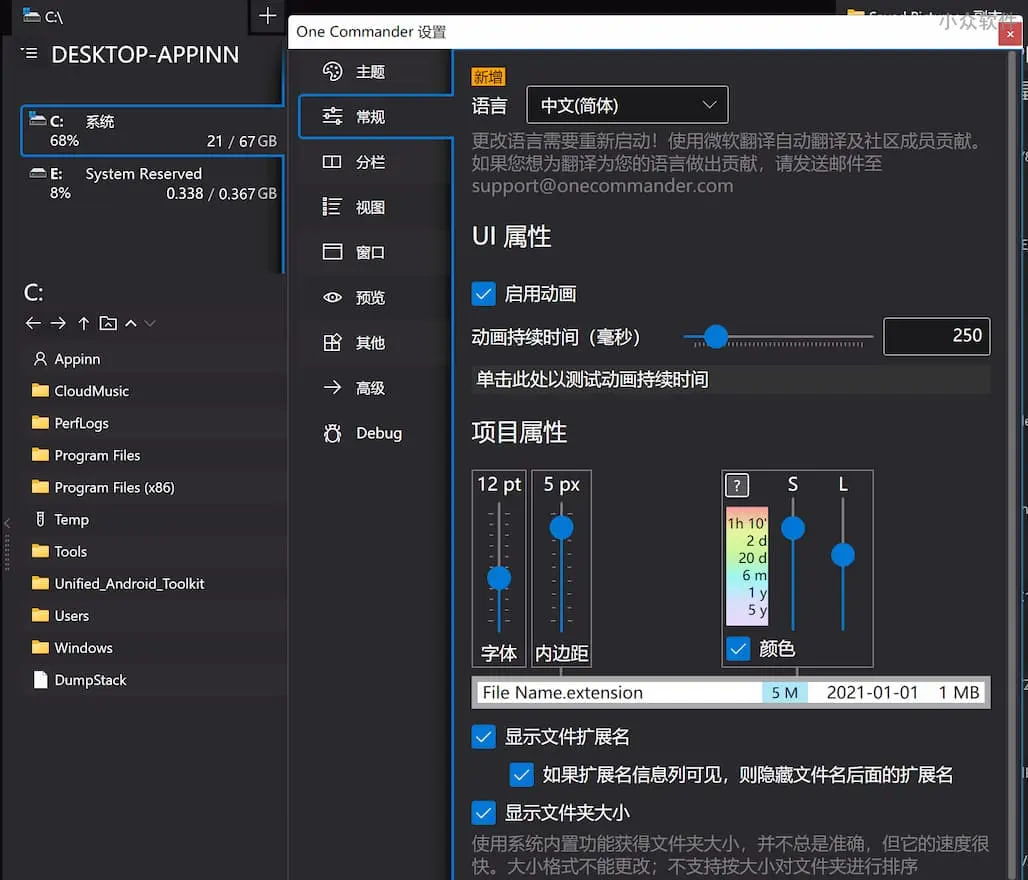Click the support@onecommander.com email text

click(603, 186)
